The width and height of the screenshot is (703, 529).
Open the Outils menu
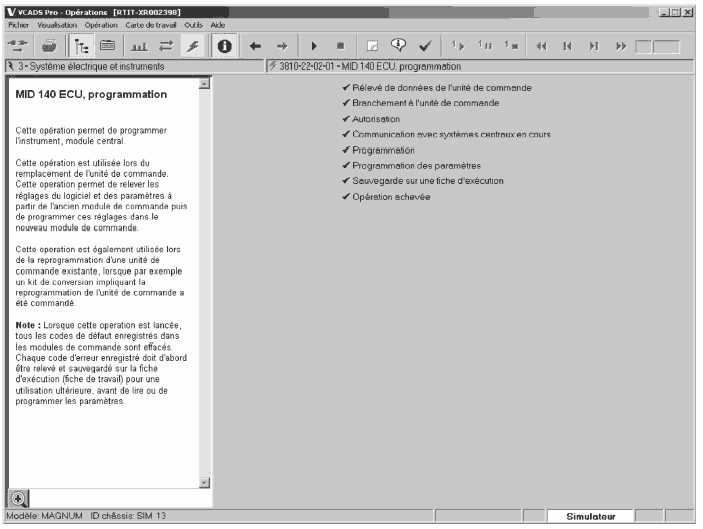[191, 23]
